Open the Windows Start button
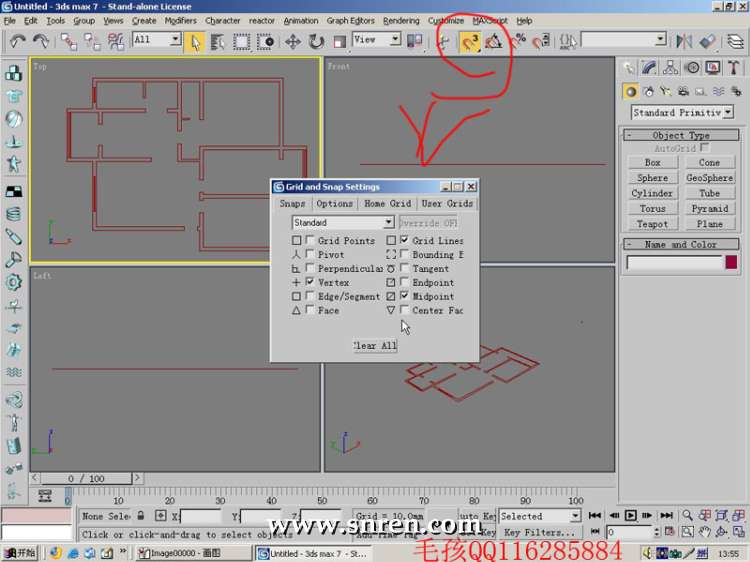Screen dimensions: 750x562 21,553
